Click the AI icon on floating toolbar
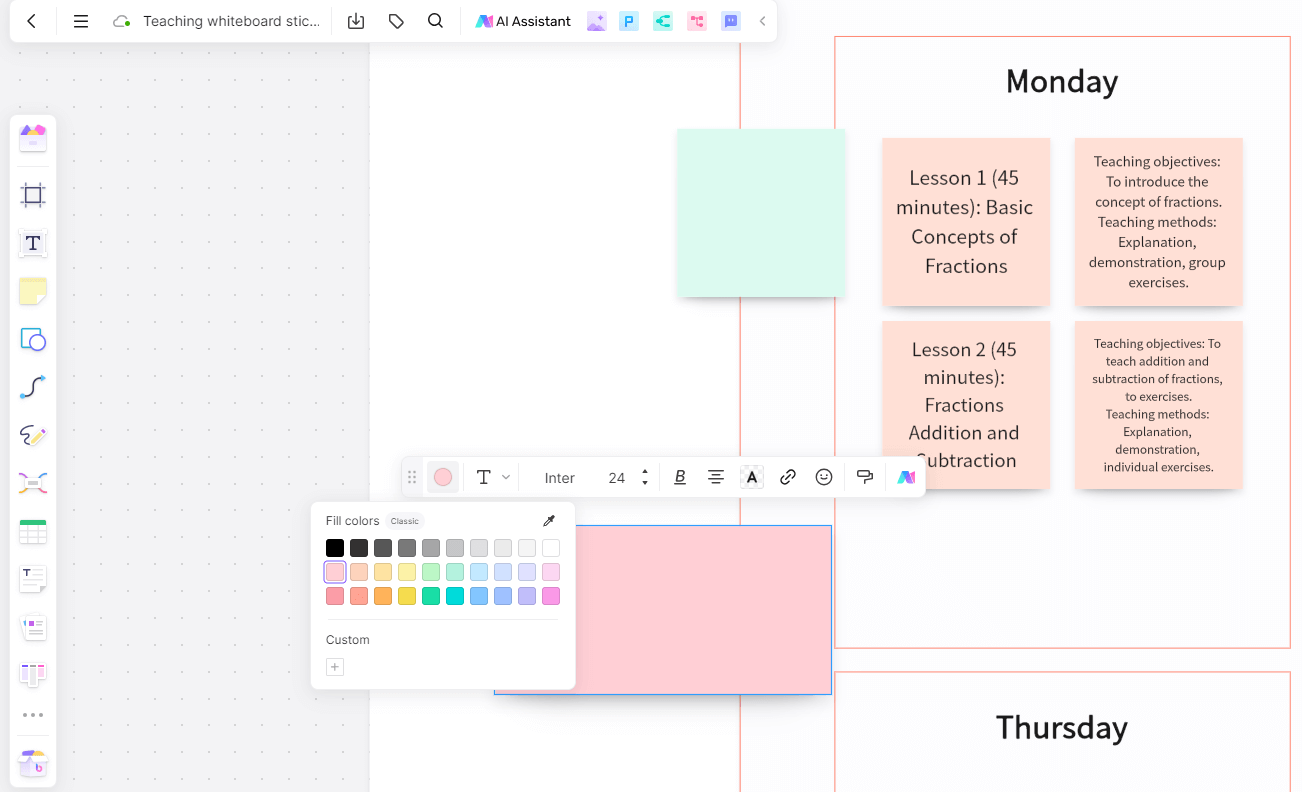The height and width of the screenshot is (792, 1302). click(906, 477)
